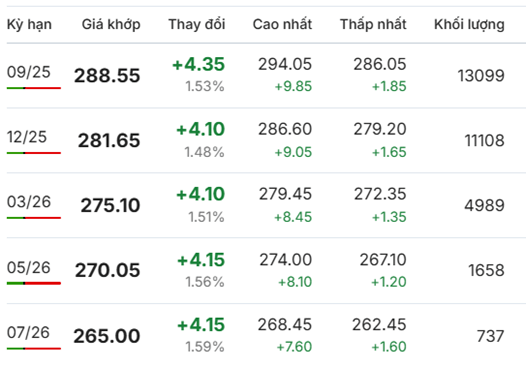Click the price range bar under 09/25

pyautogui.click(x=34, y=88)
